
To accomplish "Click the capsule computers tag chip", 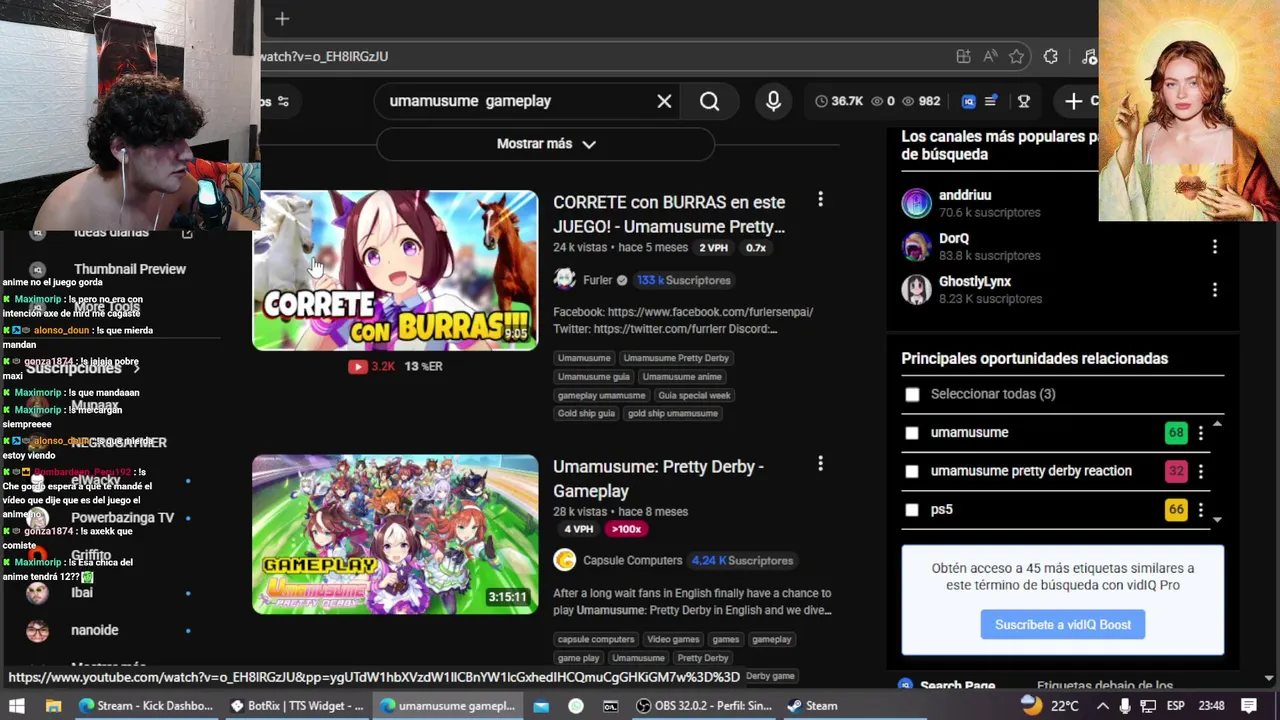I will [x=596, y=639].
